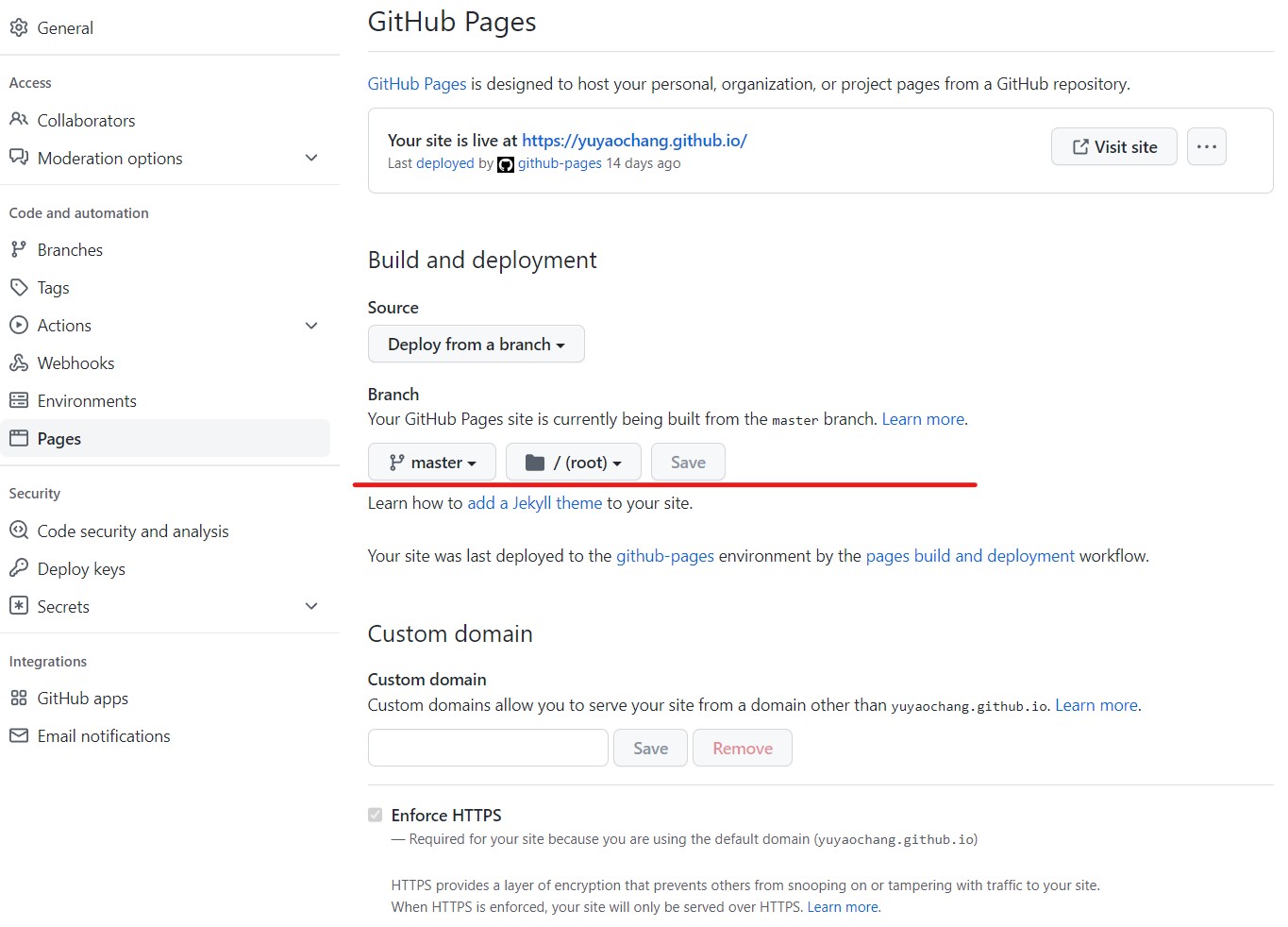The image size is (1288, 927).
Task: Click the Webhooks icon
Action: coord(18,362)
